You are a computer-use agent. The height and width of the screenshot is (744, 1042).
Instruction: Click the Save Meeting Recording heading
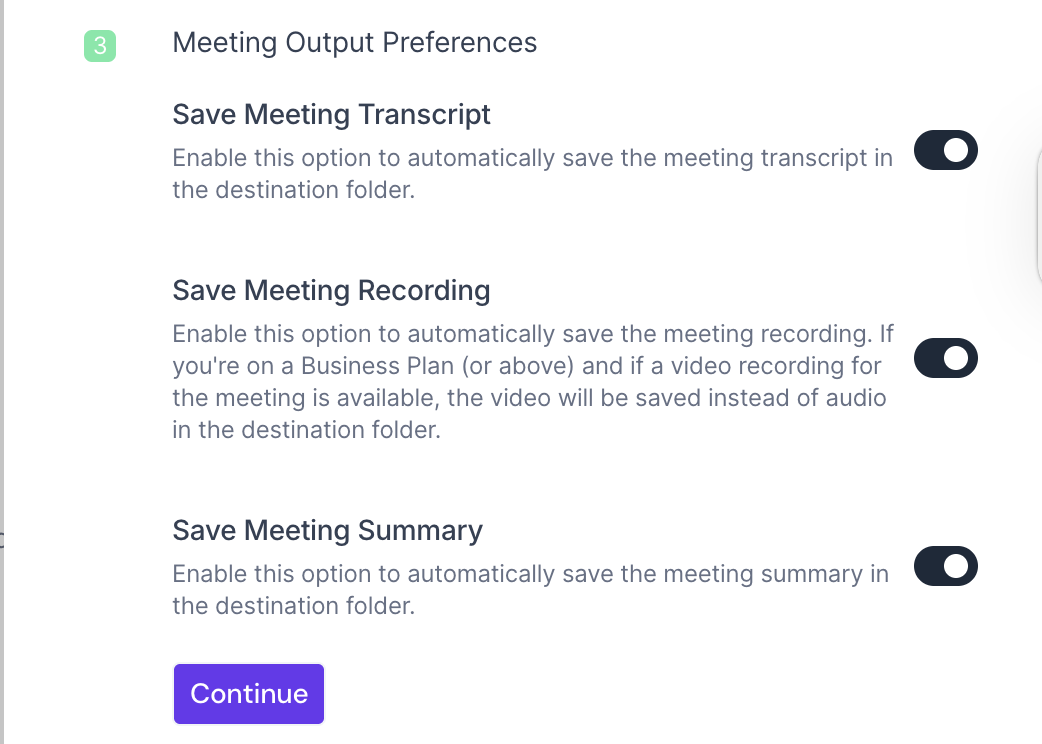tap(331, 291)
